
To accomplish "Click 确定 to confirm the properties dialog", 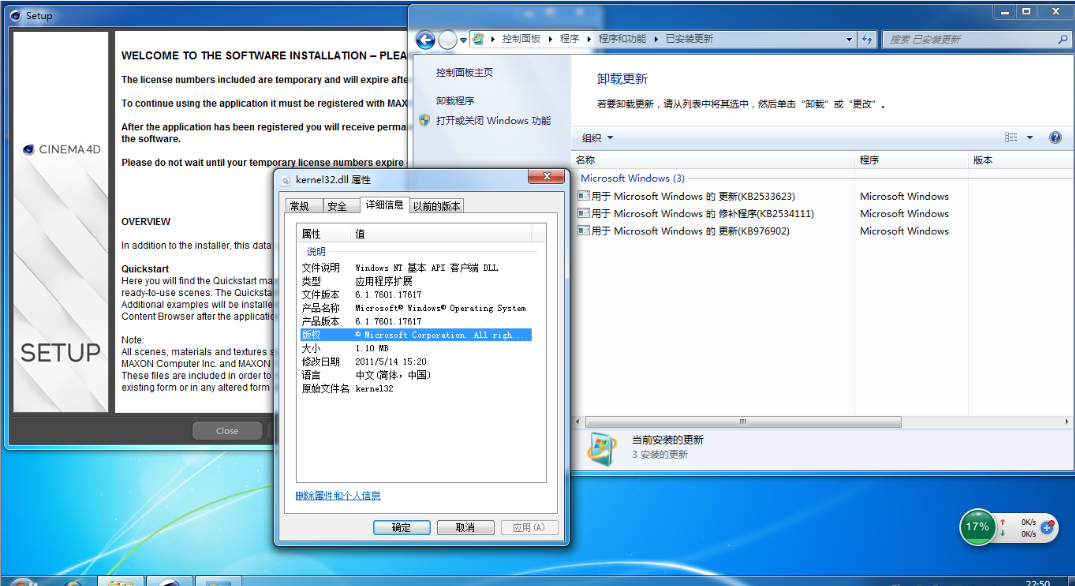I will pyautogui.click(x=401, y=527).
